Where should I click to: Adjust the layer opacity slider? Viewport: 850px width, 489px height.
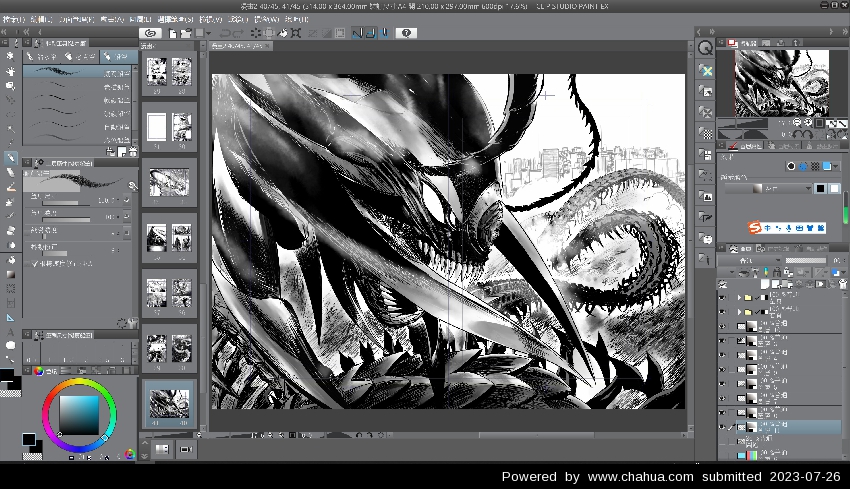pyautogui.click(x=806, y=261)
